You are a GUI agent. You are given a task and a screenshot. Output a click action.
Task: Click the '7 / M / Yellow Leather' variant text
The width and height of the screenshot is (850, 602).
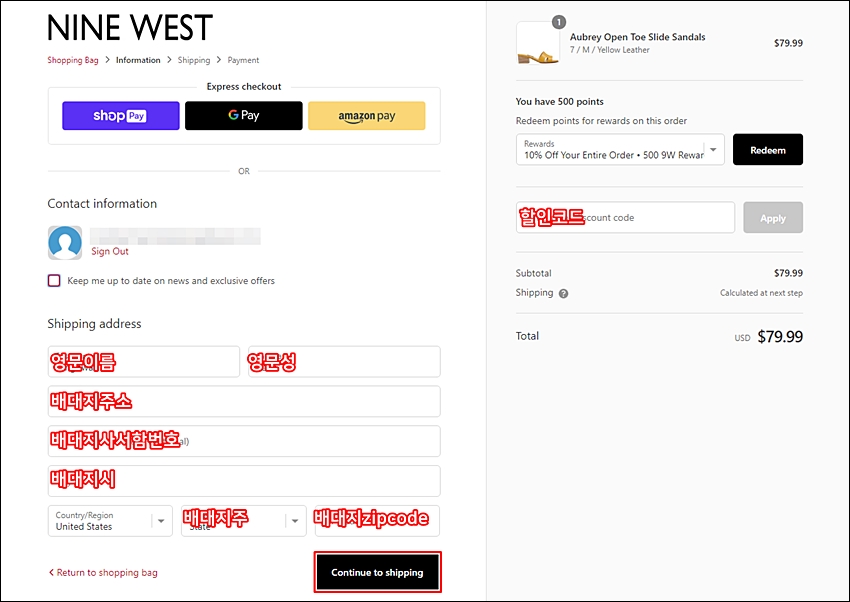click(609, 50)
